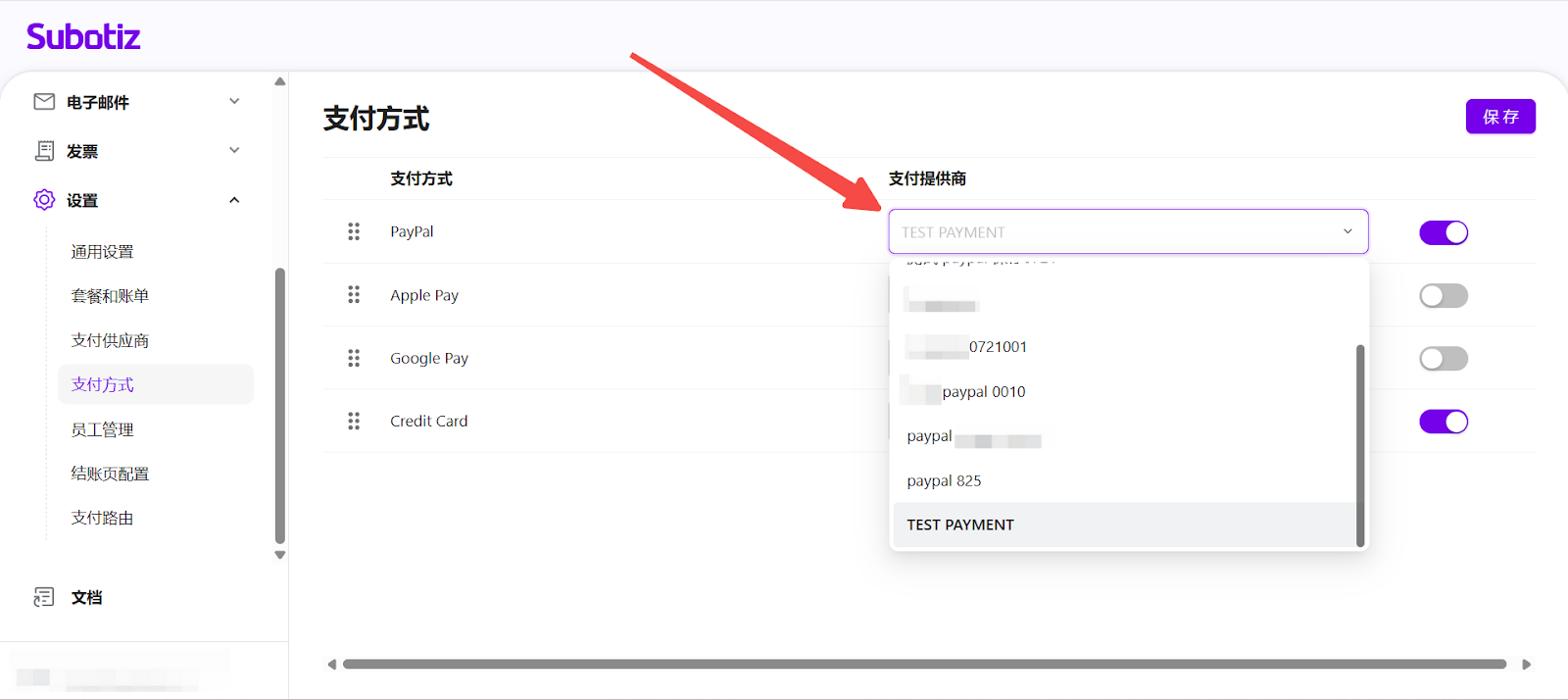Click the horizontal scrollbar at page bottom
This screenshot has height=700, width=1568.
click(923, 664)
